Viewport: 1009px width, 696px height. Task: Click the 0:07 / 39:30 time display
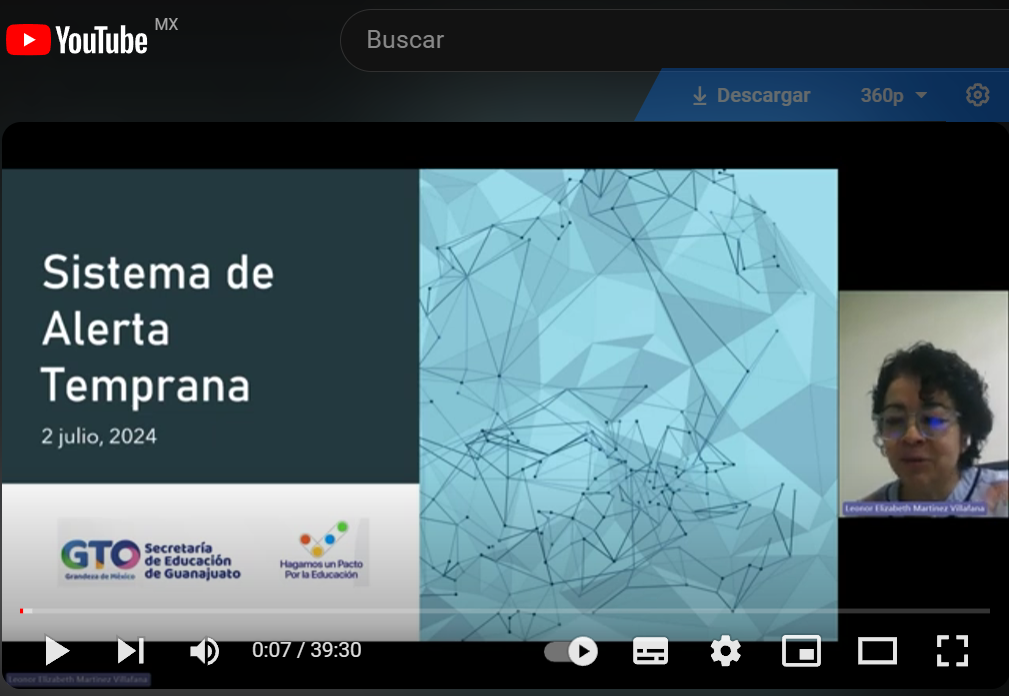click(x=306, y=651)
